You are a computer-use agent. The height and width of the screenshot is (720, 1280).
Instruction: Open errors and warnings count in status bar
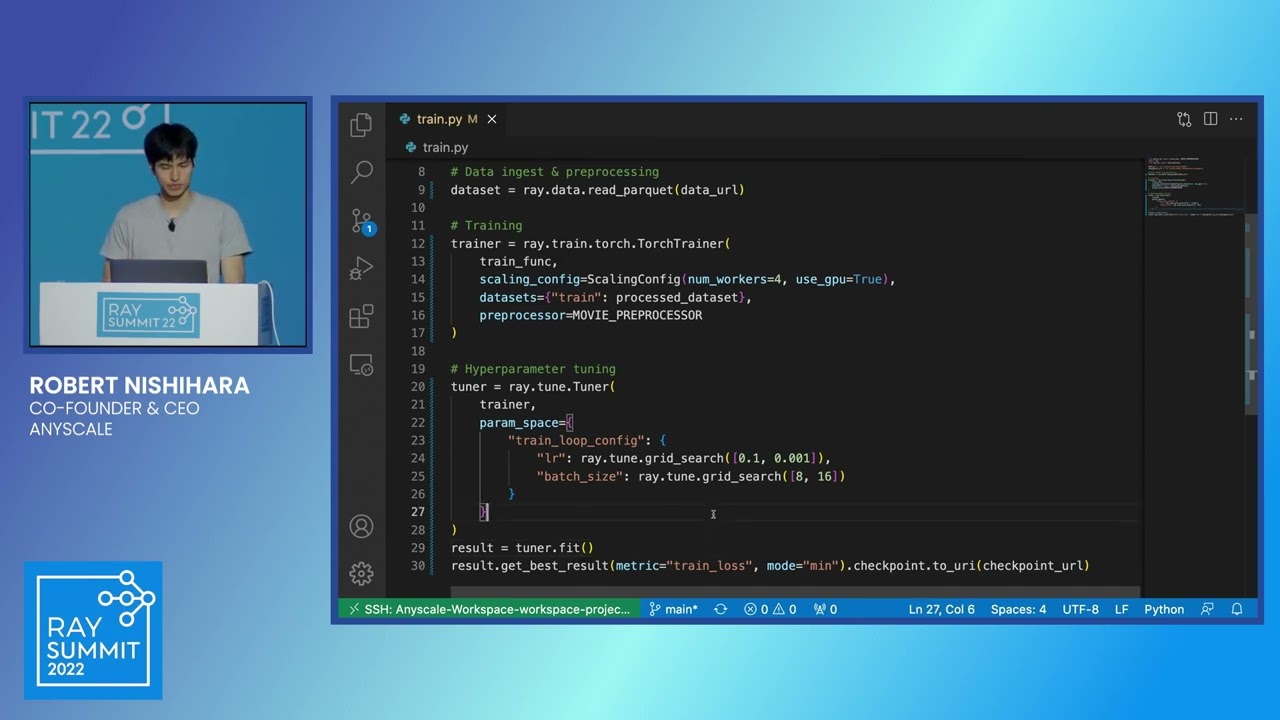point(769,609)
